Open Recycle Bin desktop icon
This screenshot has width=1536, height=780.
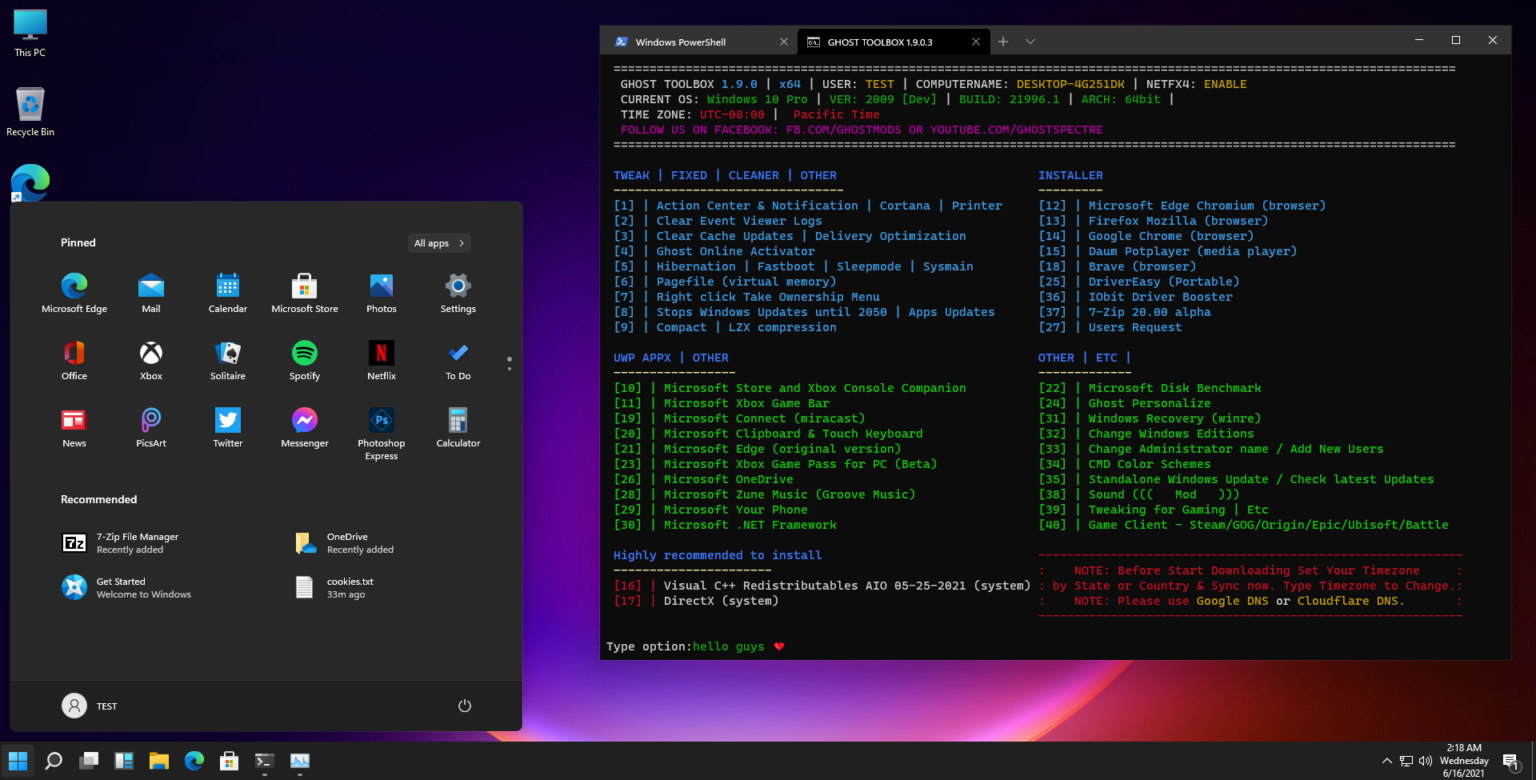(30, 112)
